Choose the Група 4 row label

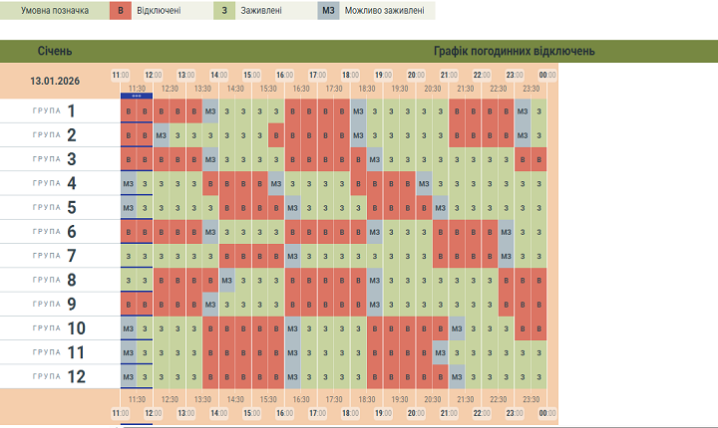55,183
